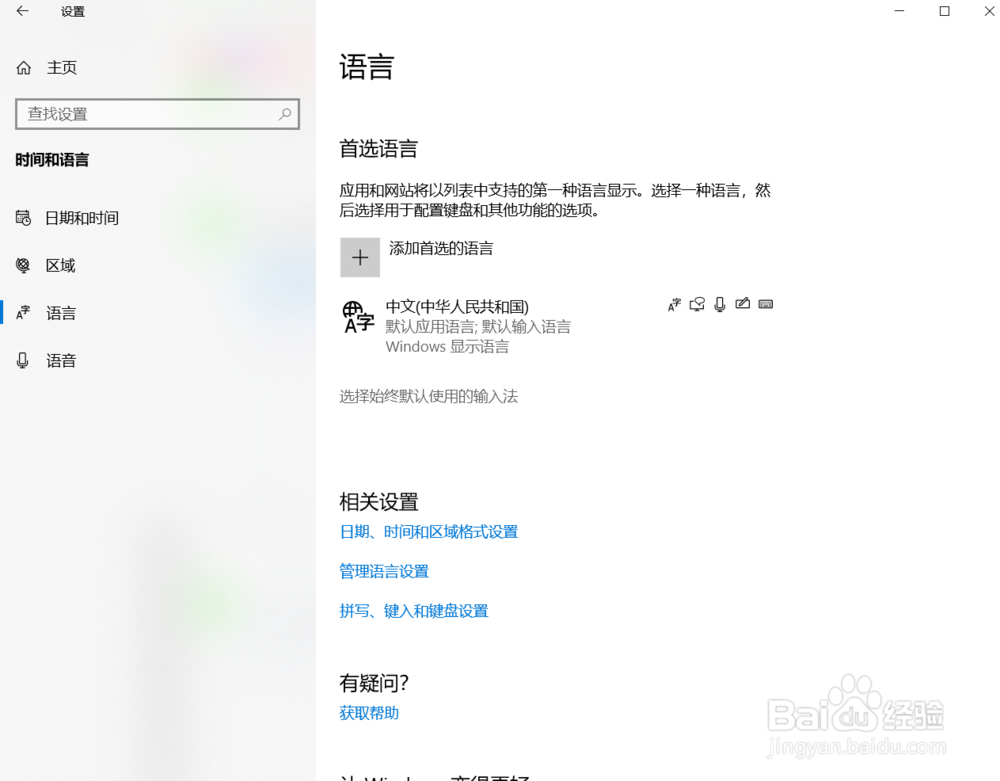Viewport: 1000px width, 781px height.
Task: Select the 中文(中华人民共和国) language entry
Action: click(457, 306)
